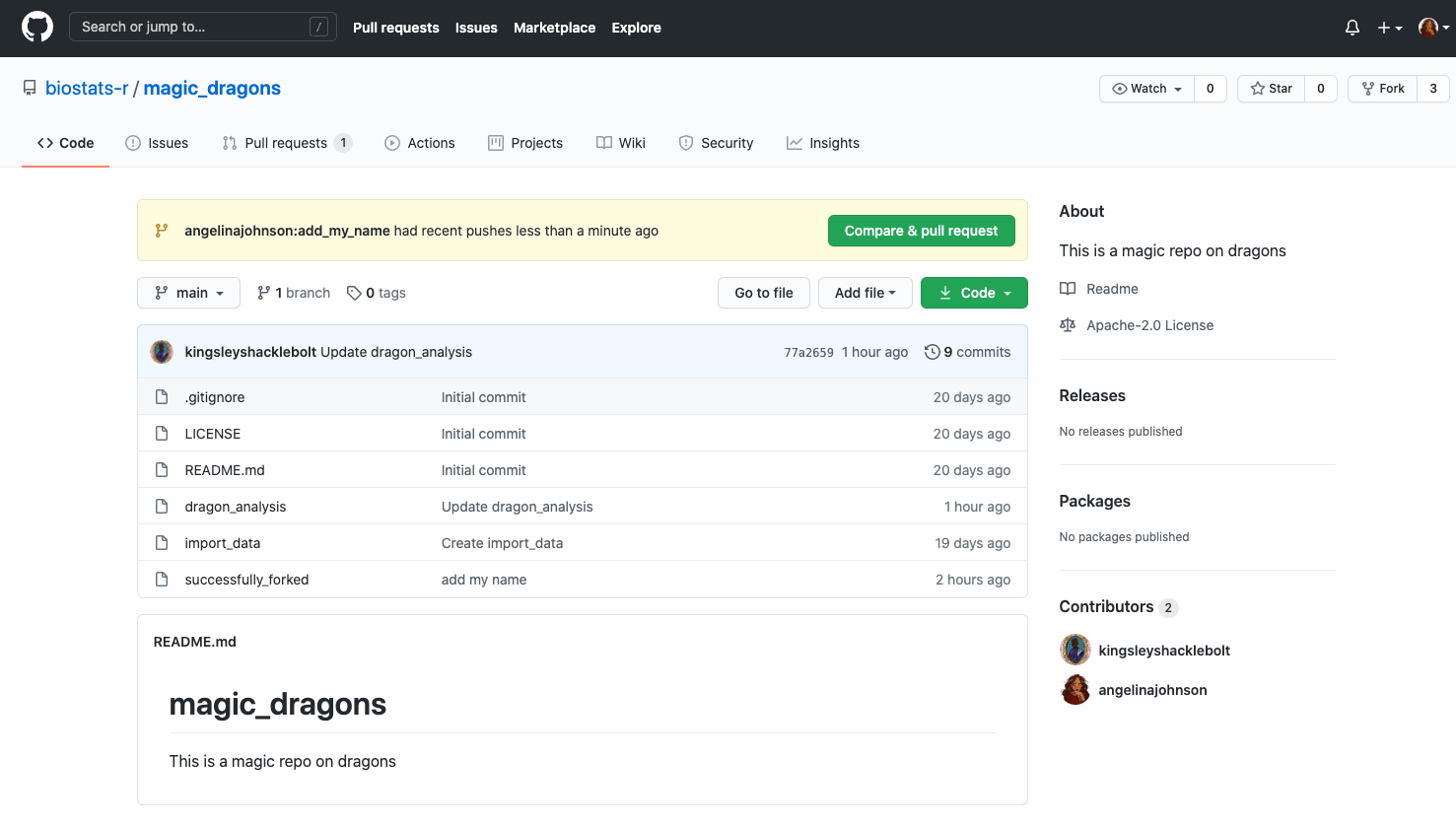Open the Create import_data commit message
1456x827 pixels.
[502, 543]
